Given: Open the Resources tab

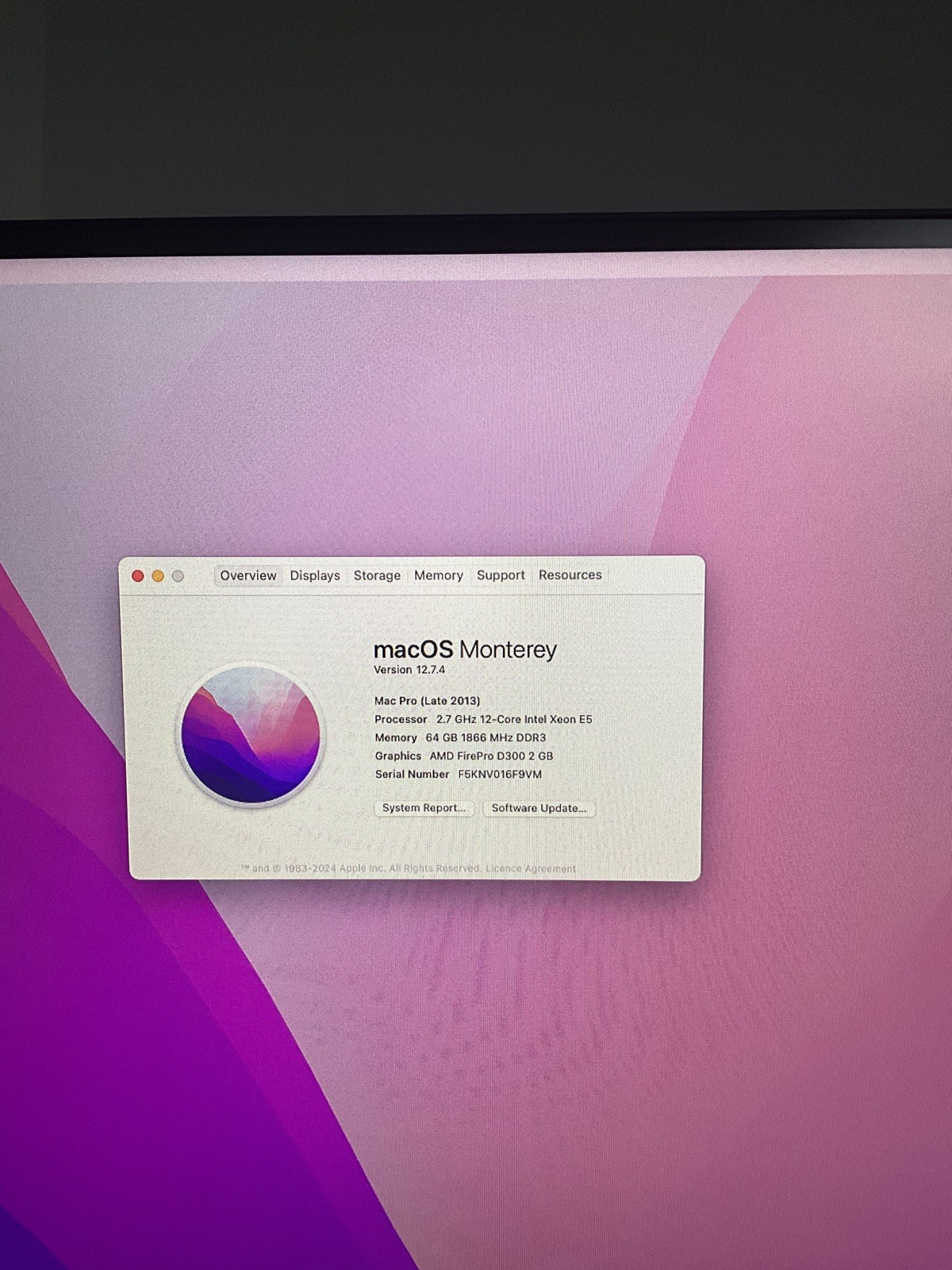Looking at the screenshot, I should point(570,575).
